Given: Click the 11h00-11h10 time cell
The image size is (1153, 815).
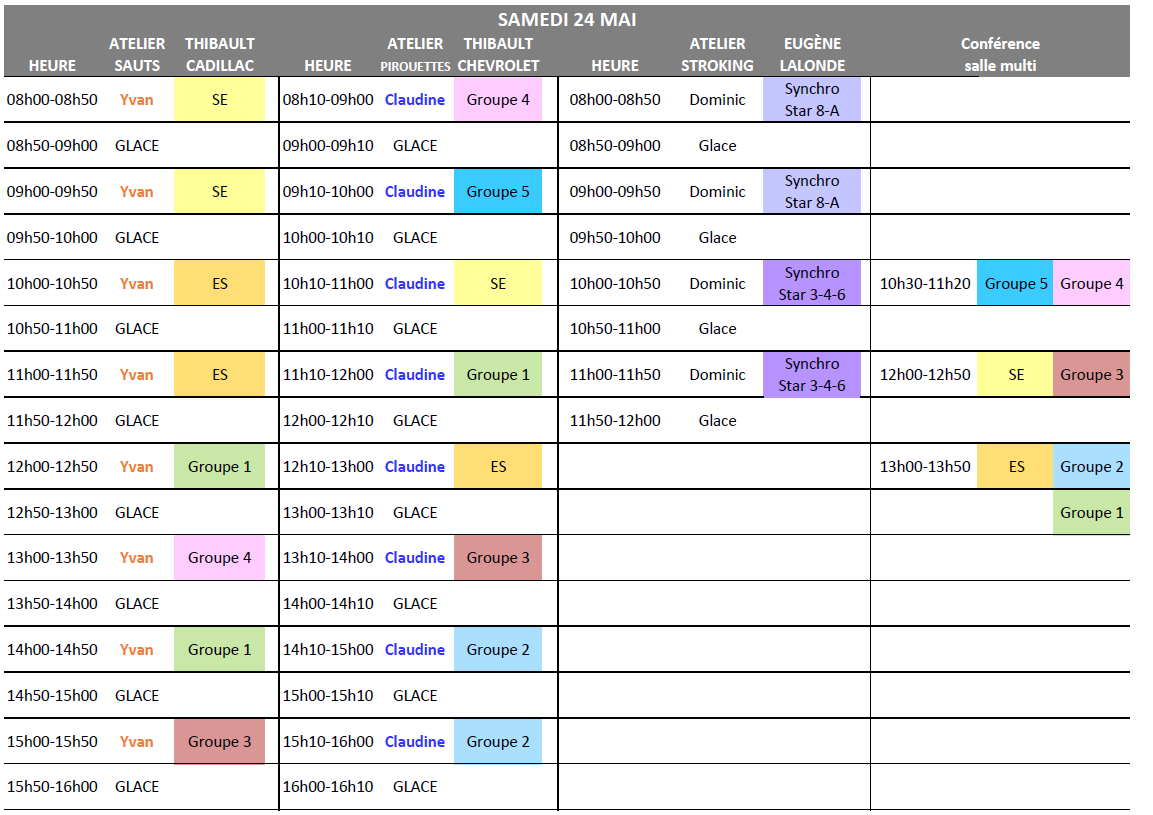Looking at the screenshot, I should pyautogui.click(x=328, y=329).
